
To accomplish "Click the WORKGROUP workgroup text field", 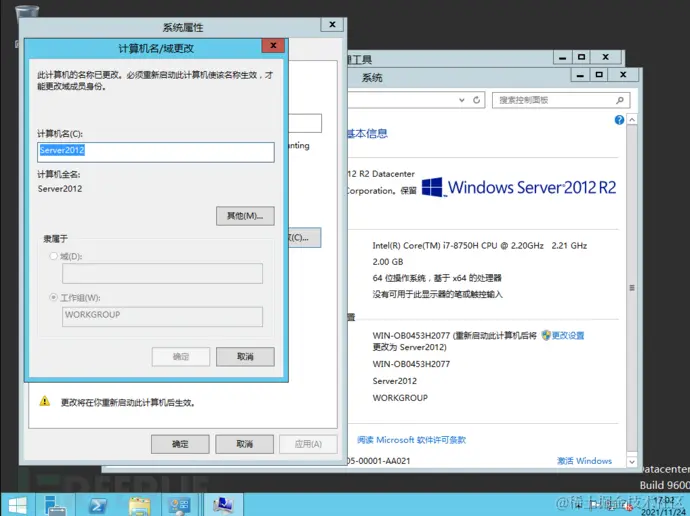I will coord(162,317).
